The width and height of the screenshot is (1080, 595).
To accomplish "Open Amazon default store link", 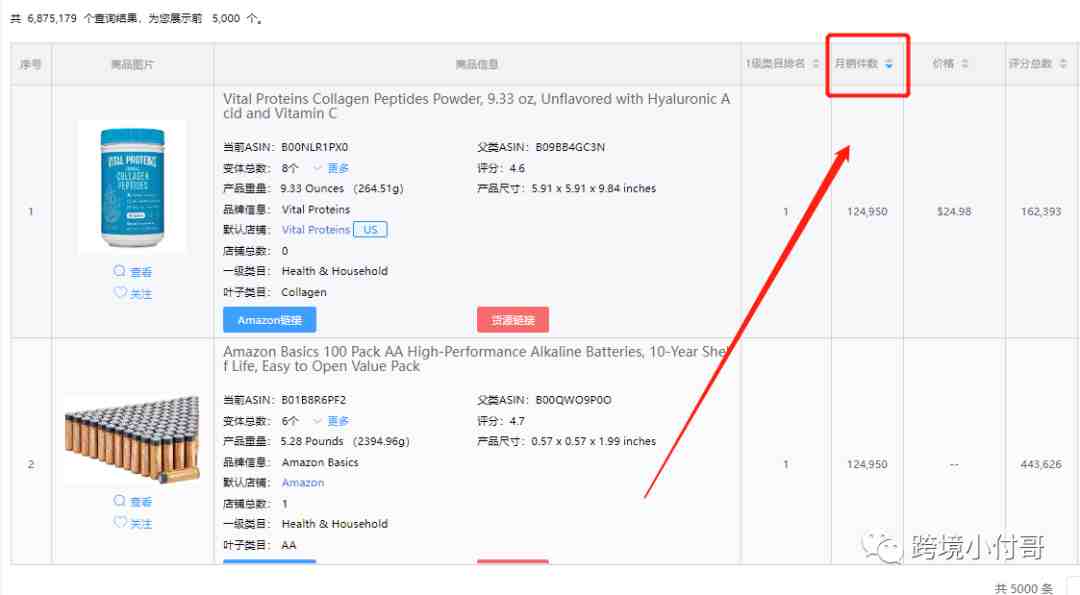I will (x=302, y=483).
